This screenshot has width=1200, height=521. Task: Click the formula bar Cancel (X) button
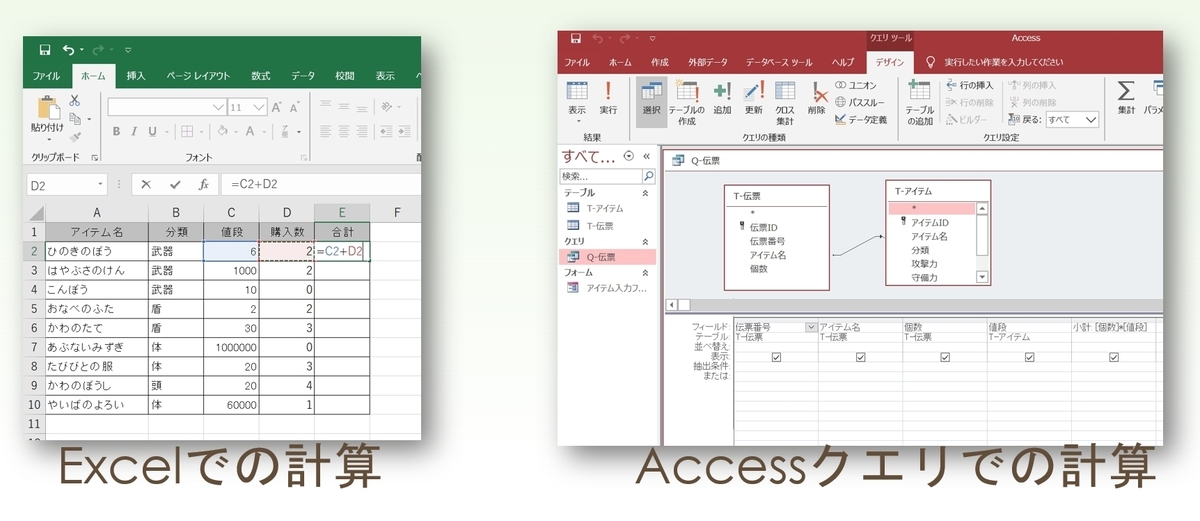click(x=146, y=185)
